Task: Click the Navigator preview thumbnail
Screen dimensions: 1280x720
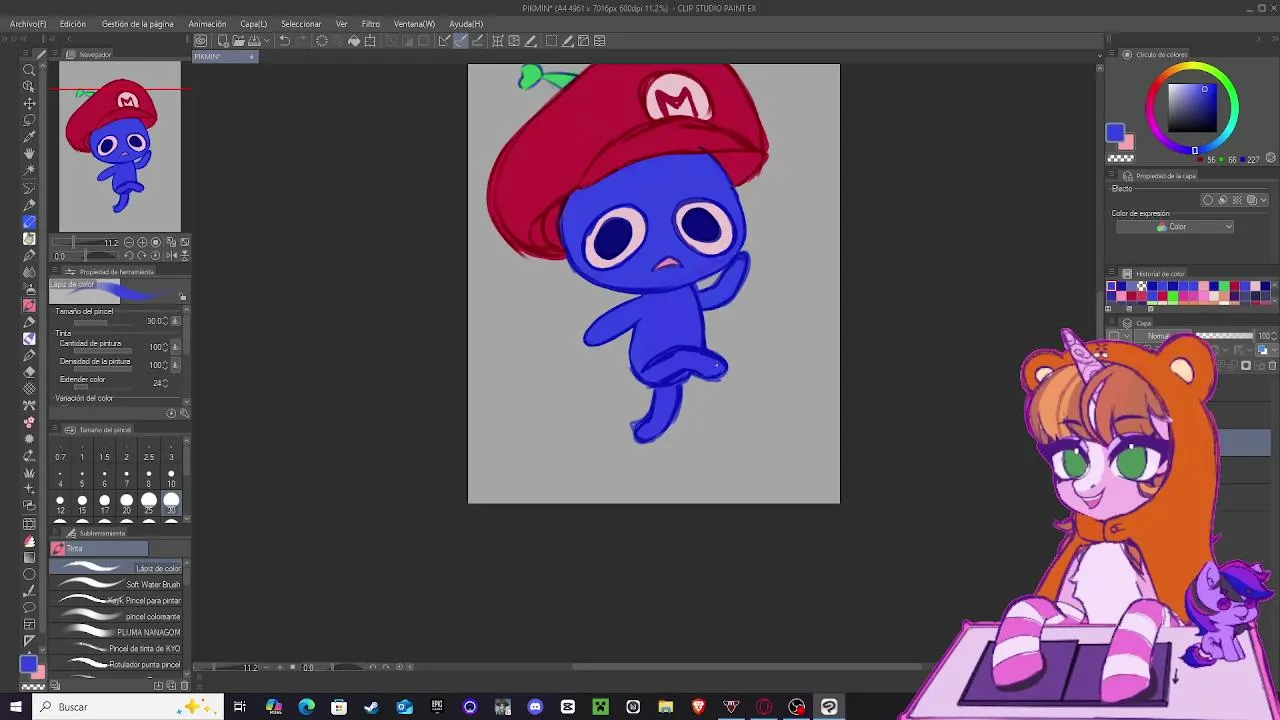Action: click(x=120, y=147)
